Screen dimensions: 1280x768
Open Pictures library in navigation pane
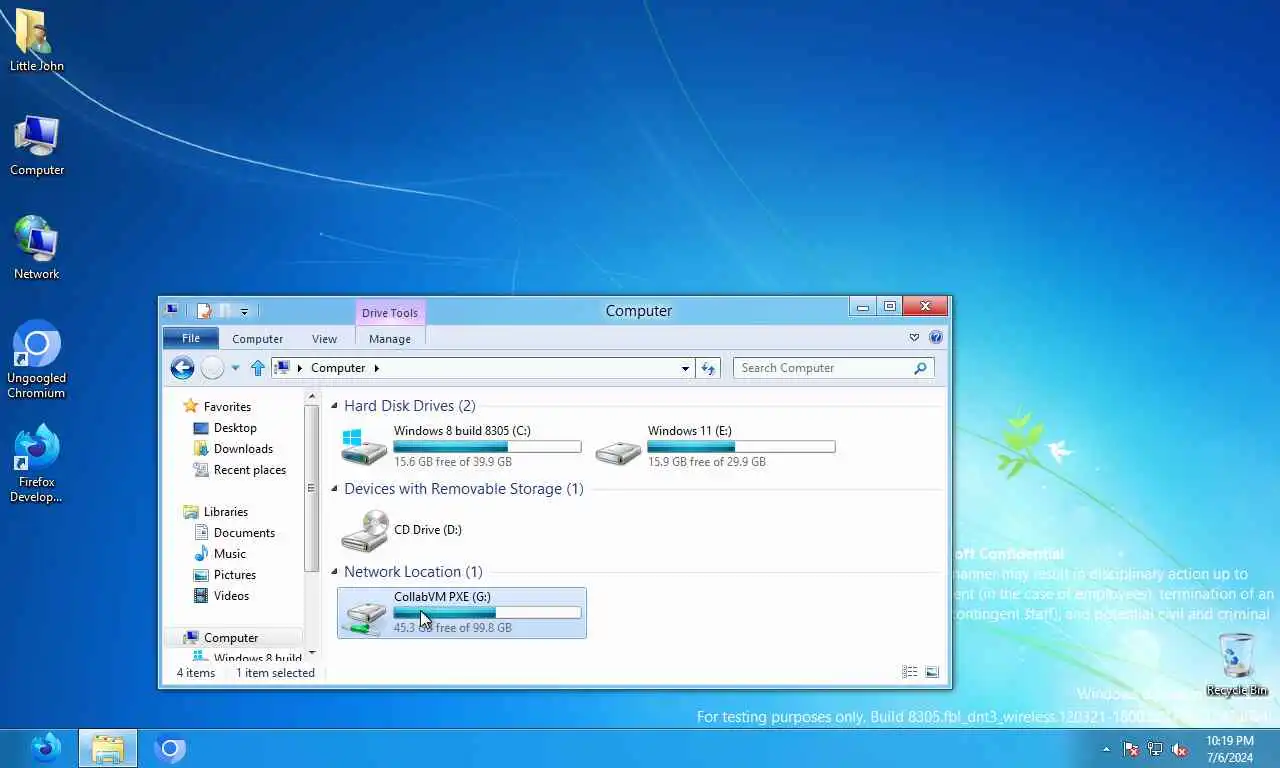point(235,575)
